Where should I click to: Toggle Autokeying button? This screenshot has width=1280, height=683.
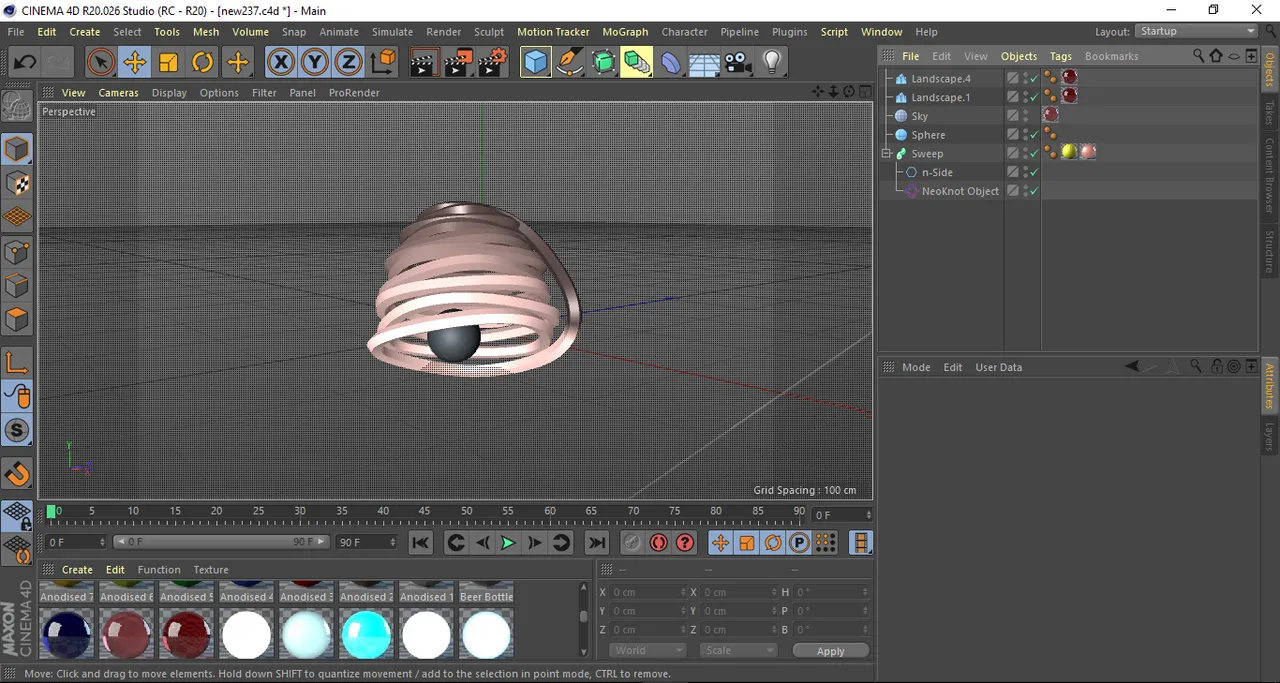pyautogui.click(x=658, y=542)
